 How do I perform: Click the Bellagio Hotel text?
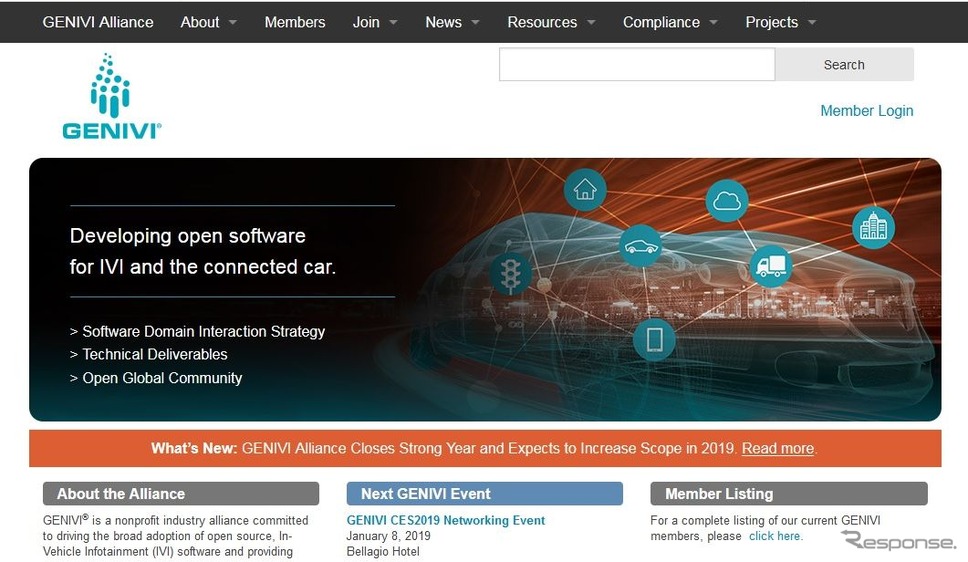click(x=383, y=552)
